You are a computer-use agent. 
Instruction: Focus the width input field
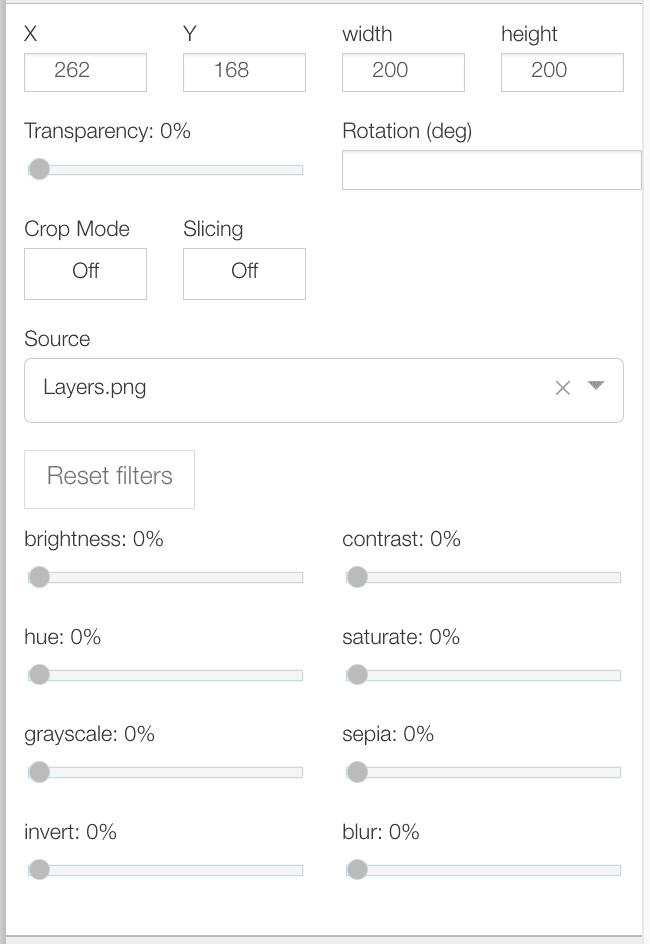tap(403, 72)
